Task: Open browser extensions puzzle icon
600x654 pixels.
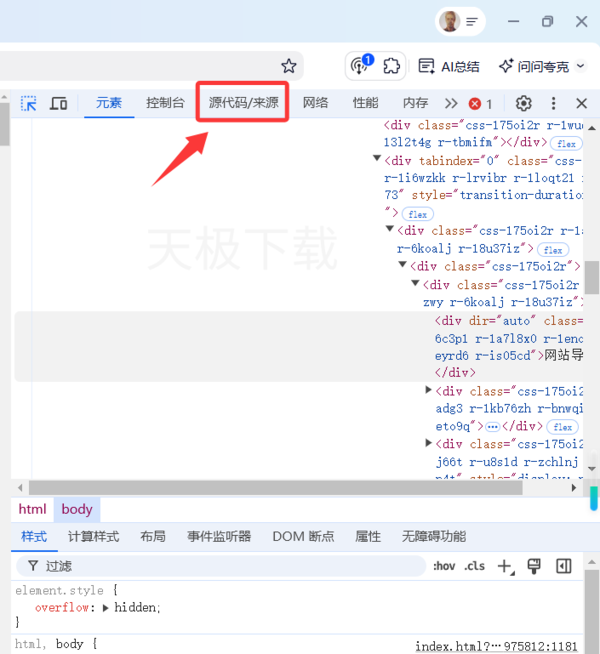Action: pyautogui.click(x=392, y=66)
